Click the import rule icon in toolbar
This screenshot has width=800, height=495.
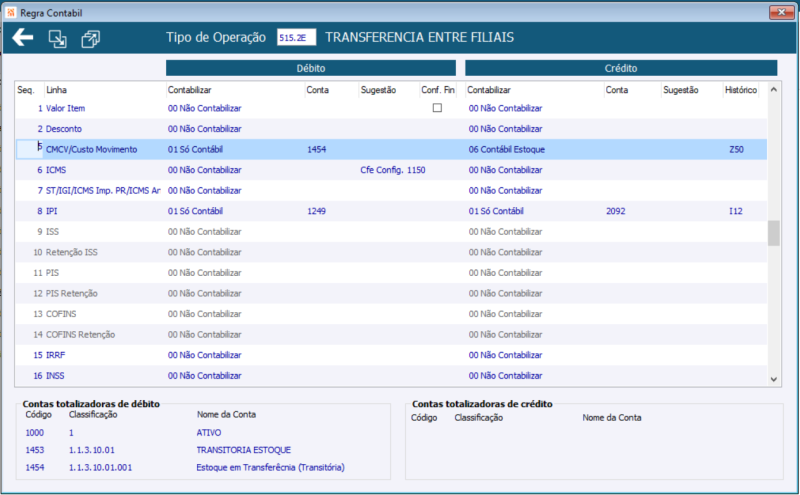[58, 39]
